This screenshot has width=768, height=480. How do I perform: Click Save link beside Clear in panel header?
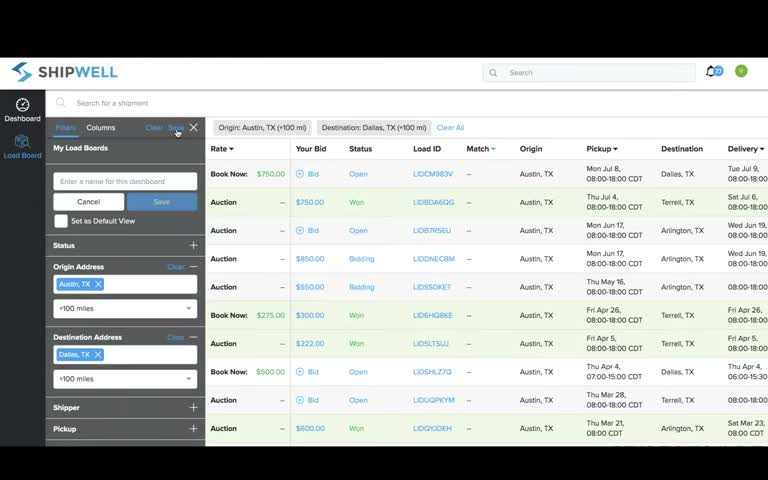(x=175, y=127)
